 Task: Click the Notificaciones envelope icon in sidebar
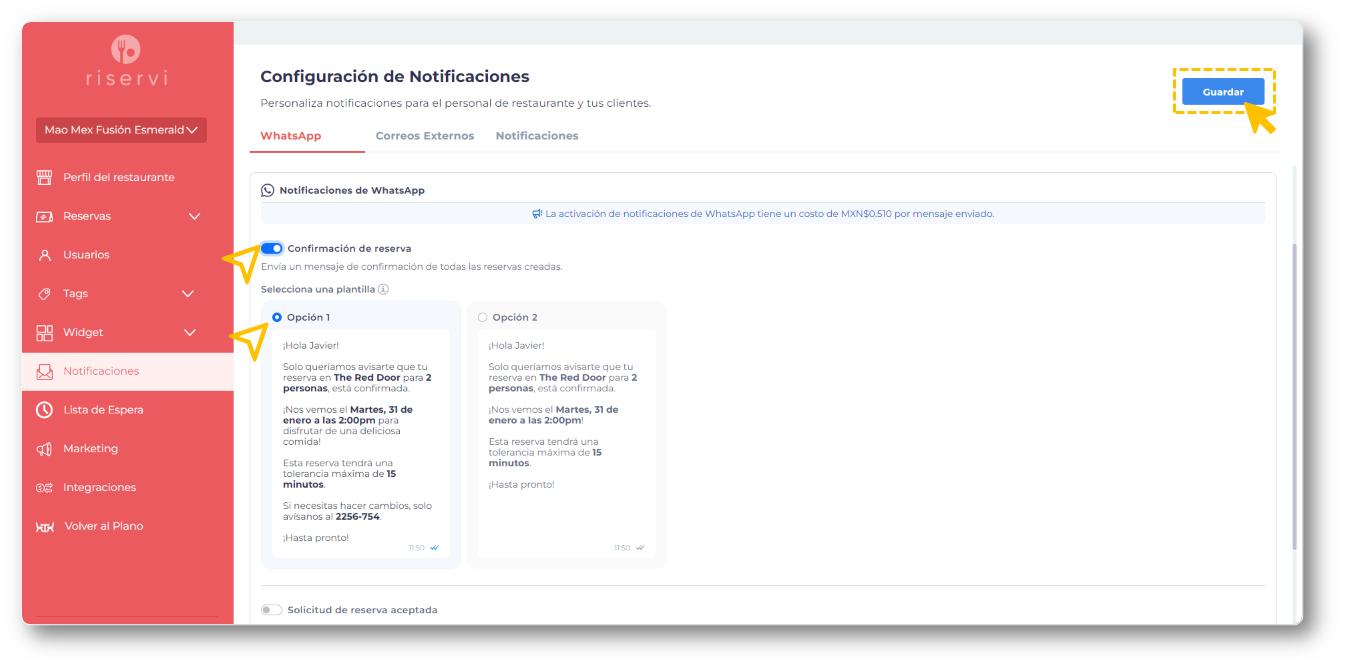pyautogui.click(x=44, y=371)
